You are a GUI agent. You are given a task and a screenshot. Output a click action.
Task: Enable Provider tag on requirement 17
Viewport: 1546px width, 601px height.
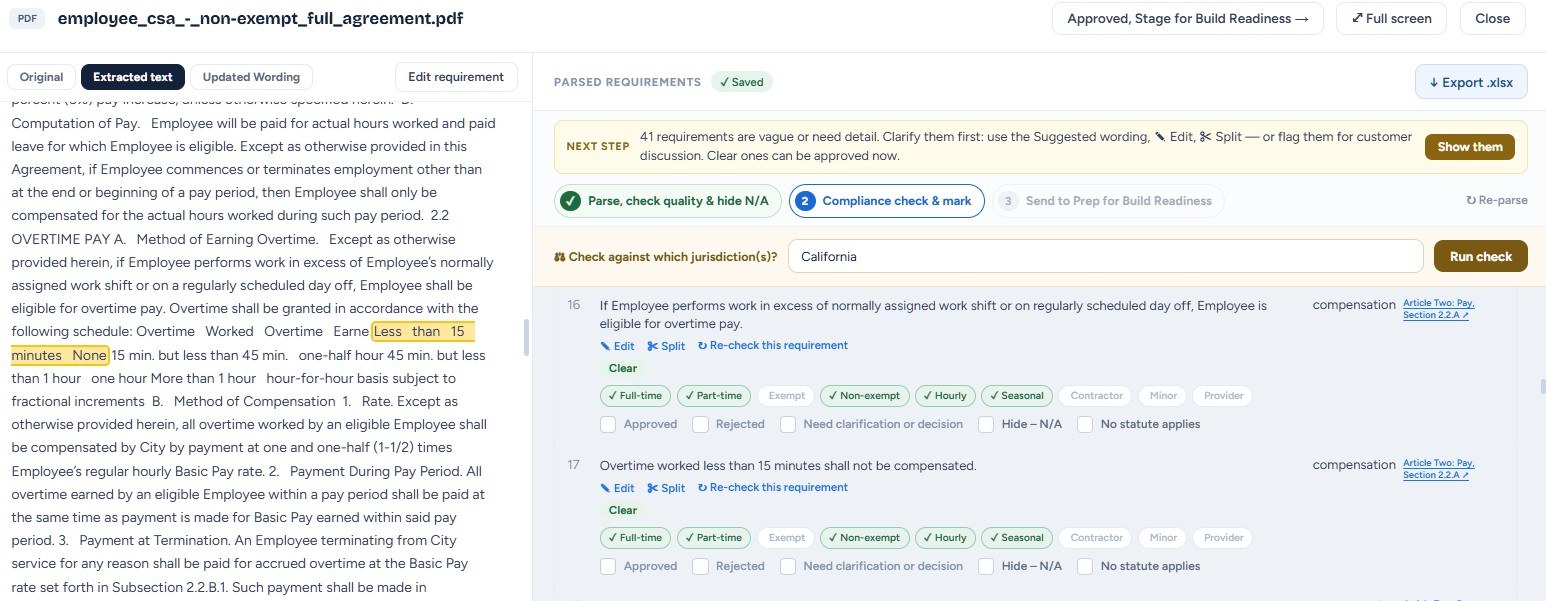click(x=1223, y=538)
